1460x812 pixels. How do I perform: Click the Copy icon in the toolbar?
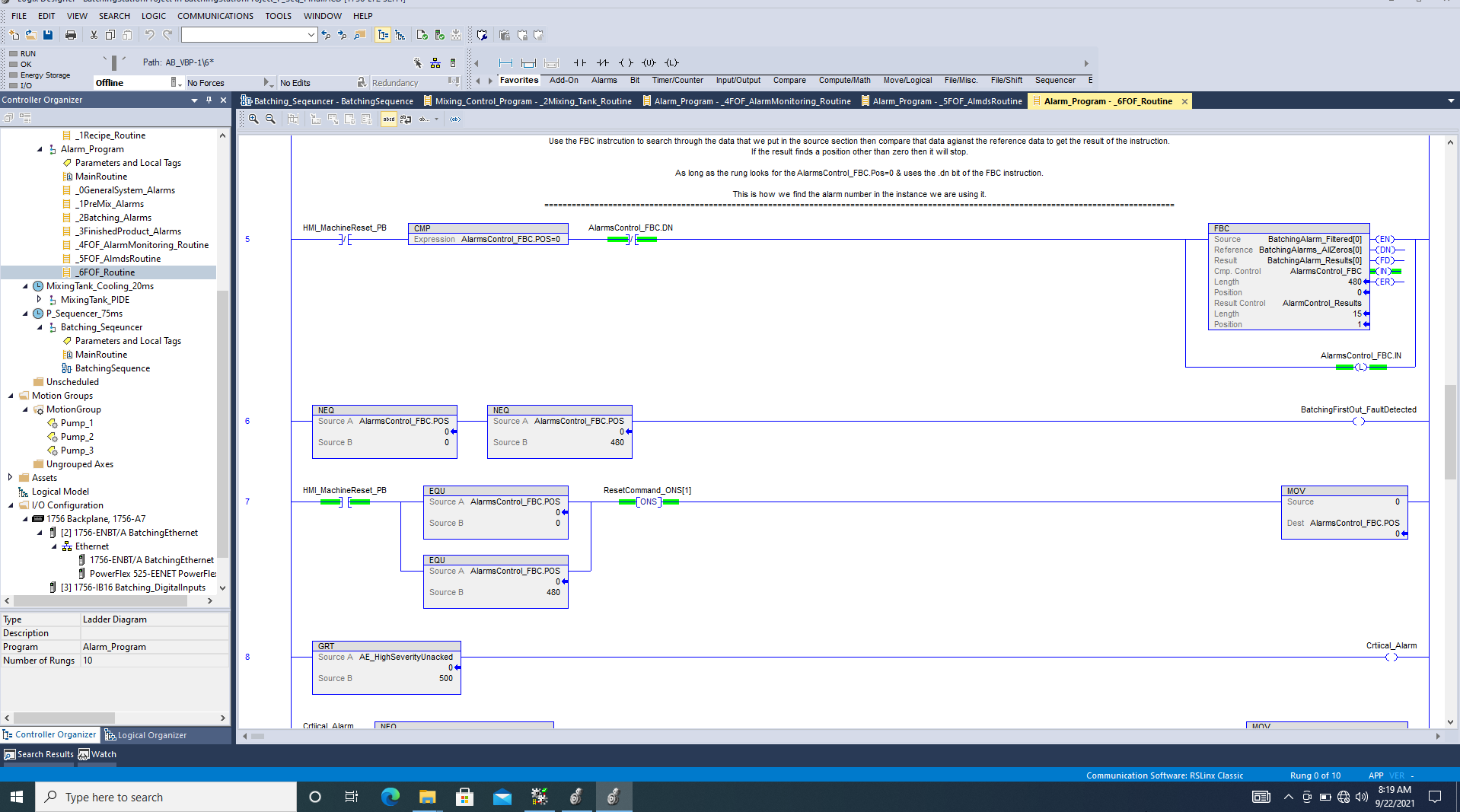110,35
